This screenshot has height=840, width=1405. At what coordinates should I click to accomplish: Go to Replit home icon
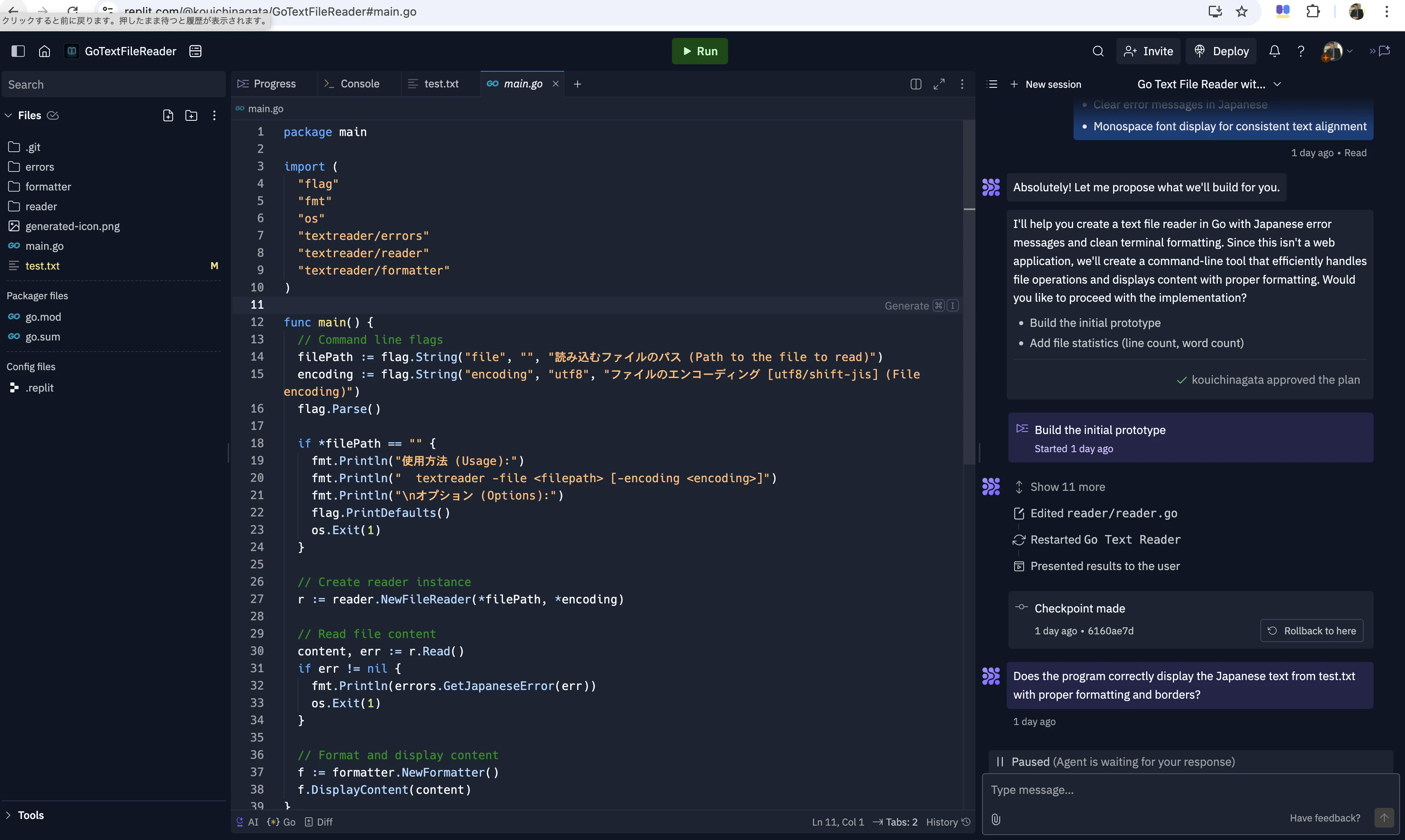click(x=44, y=51)
